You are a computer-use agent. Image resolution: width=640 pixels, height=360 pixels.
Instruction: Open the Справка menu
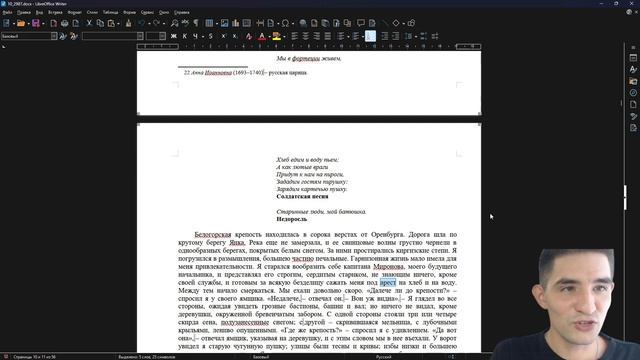(182, 13)
